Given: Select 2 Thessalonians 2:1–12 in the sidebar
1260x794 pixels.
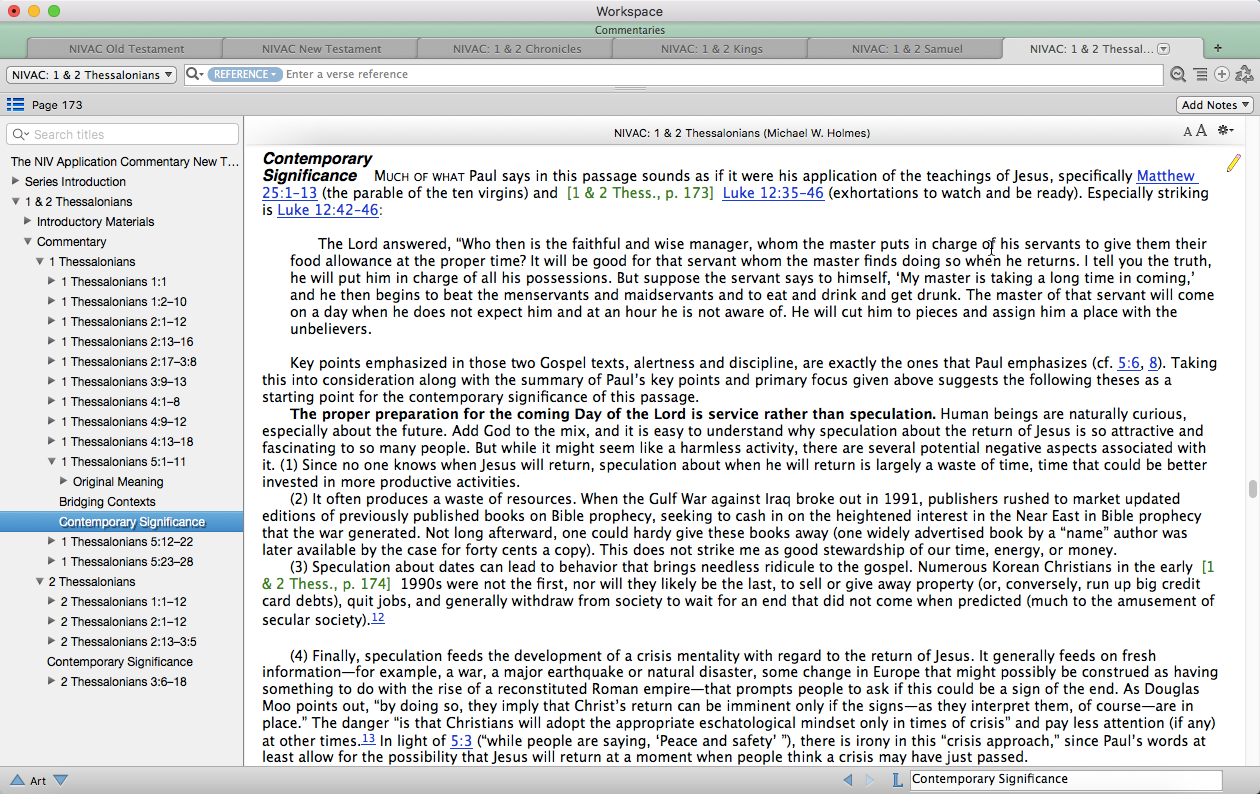Looking at the screenshot, I should (124, 621).
